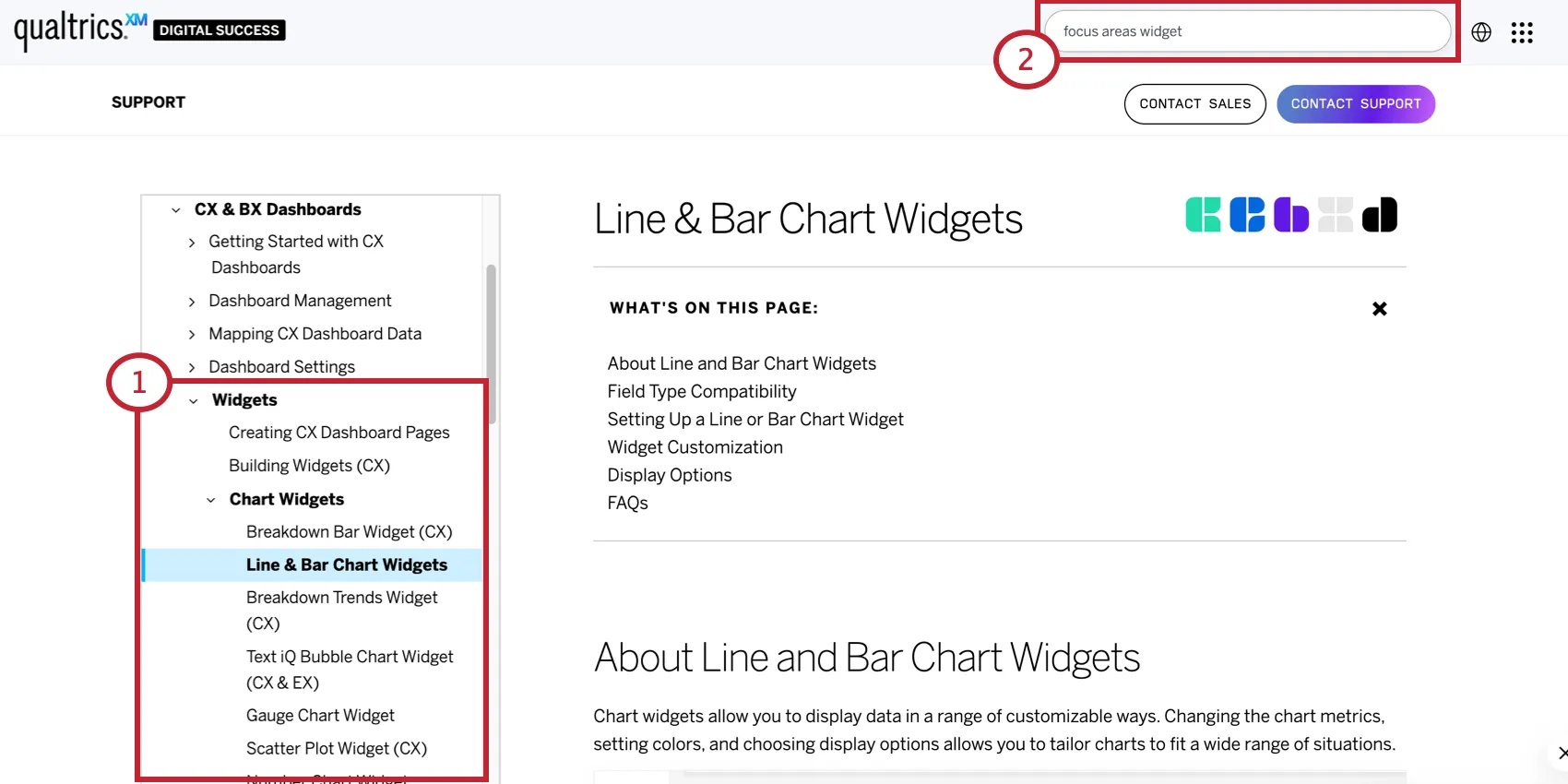
Task: Click the green product icon
Action: point(1203,215)
